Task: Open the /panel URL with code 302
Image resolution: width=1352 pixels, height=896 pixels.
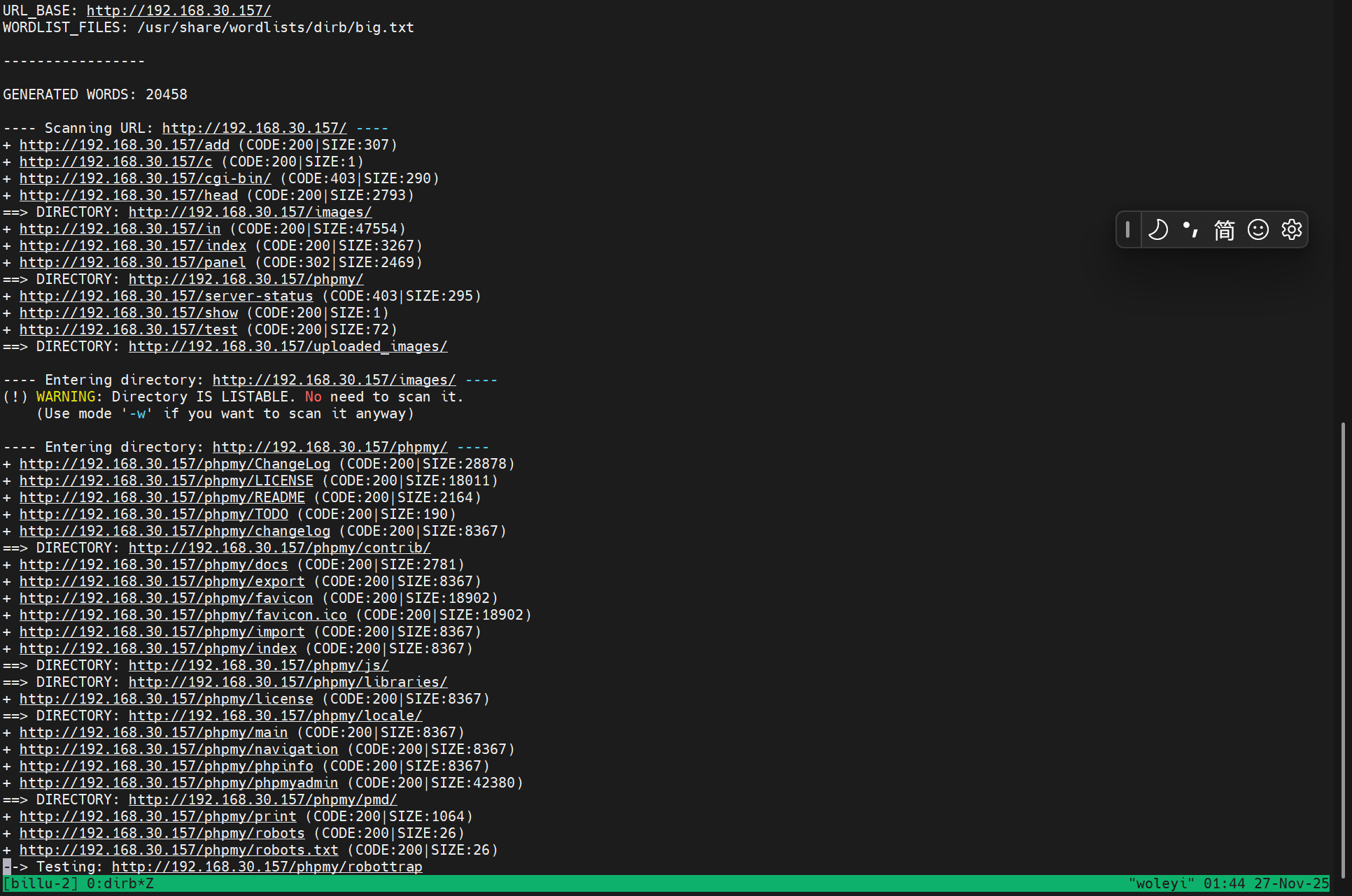Action: point(132,262)
